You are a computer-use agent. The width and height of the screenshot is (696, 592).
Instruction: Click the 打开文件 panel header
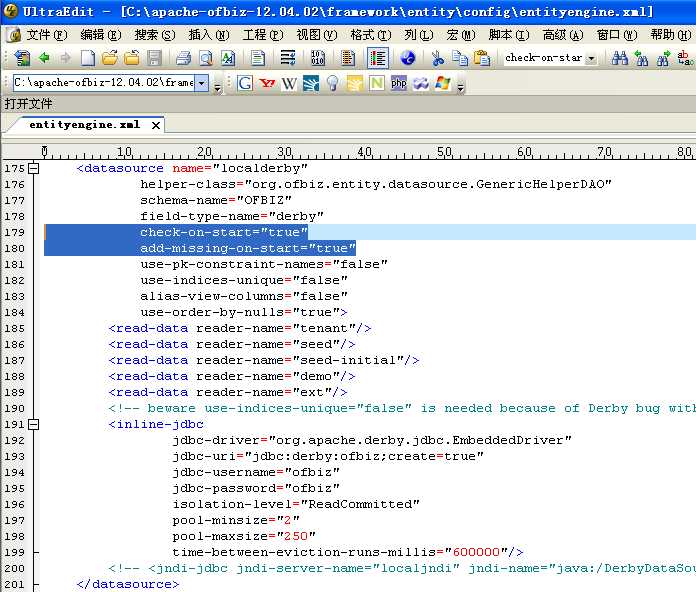coord(28,104)
